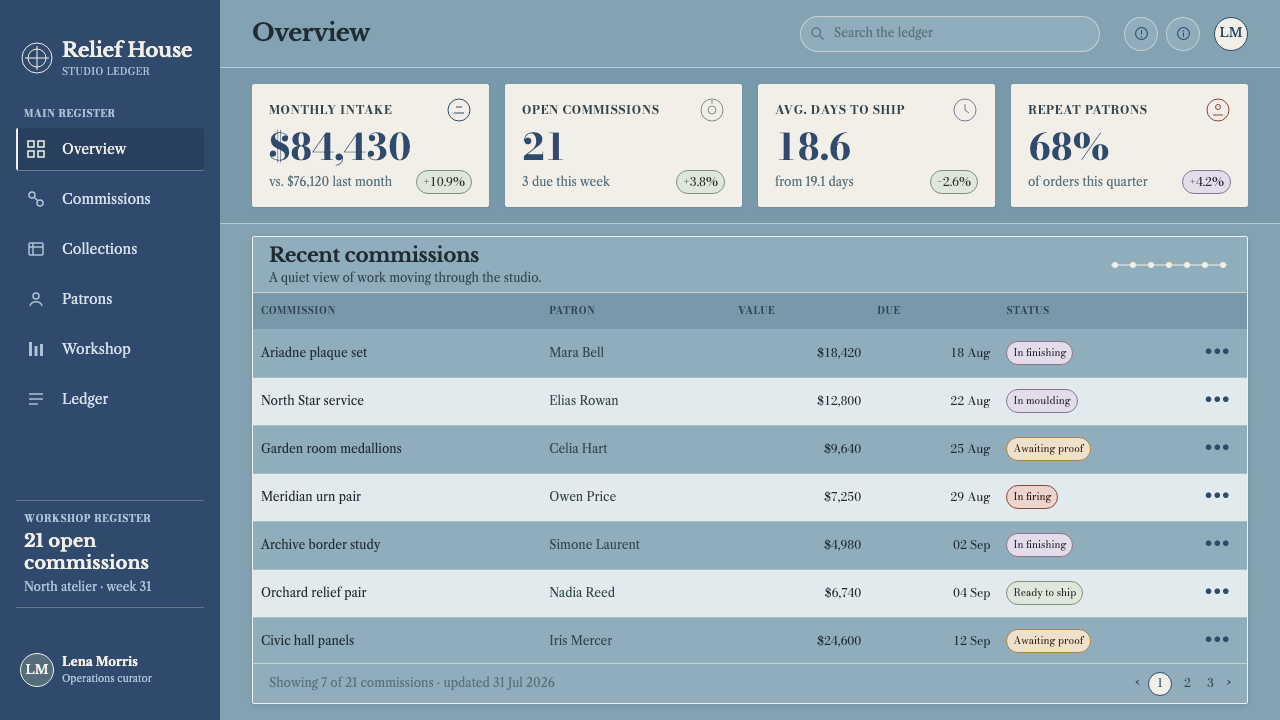Click the In moulding status badge
Viewport: 1280px width, 720px height.
[x=1042, y=401]
